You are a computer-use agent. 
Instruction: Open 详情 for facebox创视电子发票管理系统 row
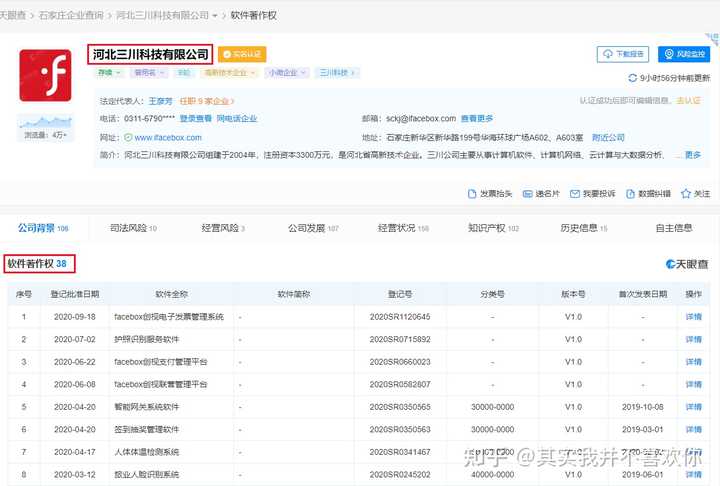click(x=693, y=316)
